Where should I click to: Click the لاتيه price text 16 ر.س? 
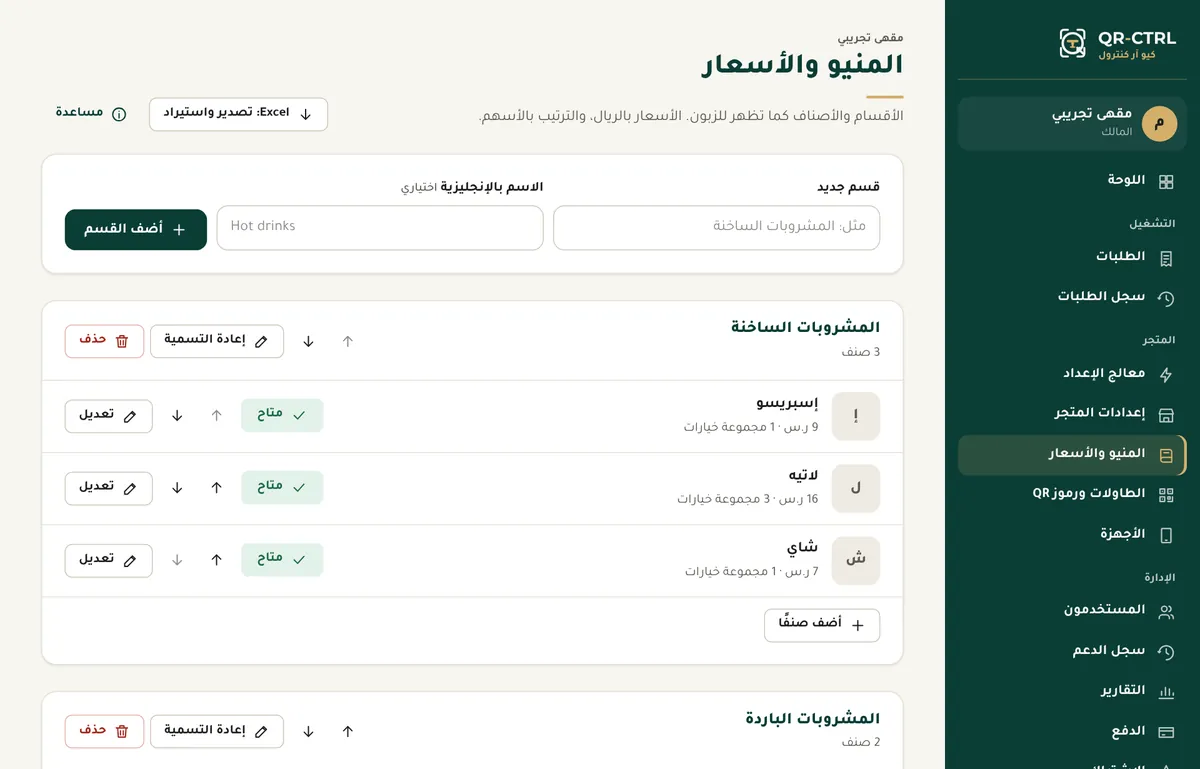(x=798, y=499)
